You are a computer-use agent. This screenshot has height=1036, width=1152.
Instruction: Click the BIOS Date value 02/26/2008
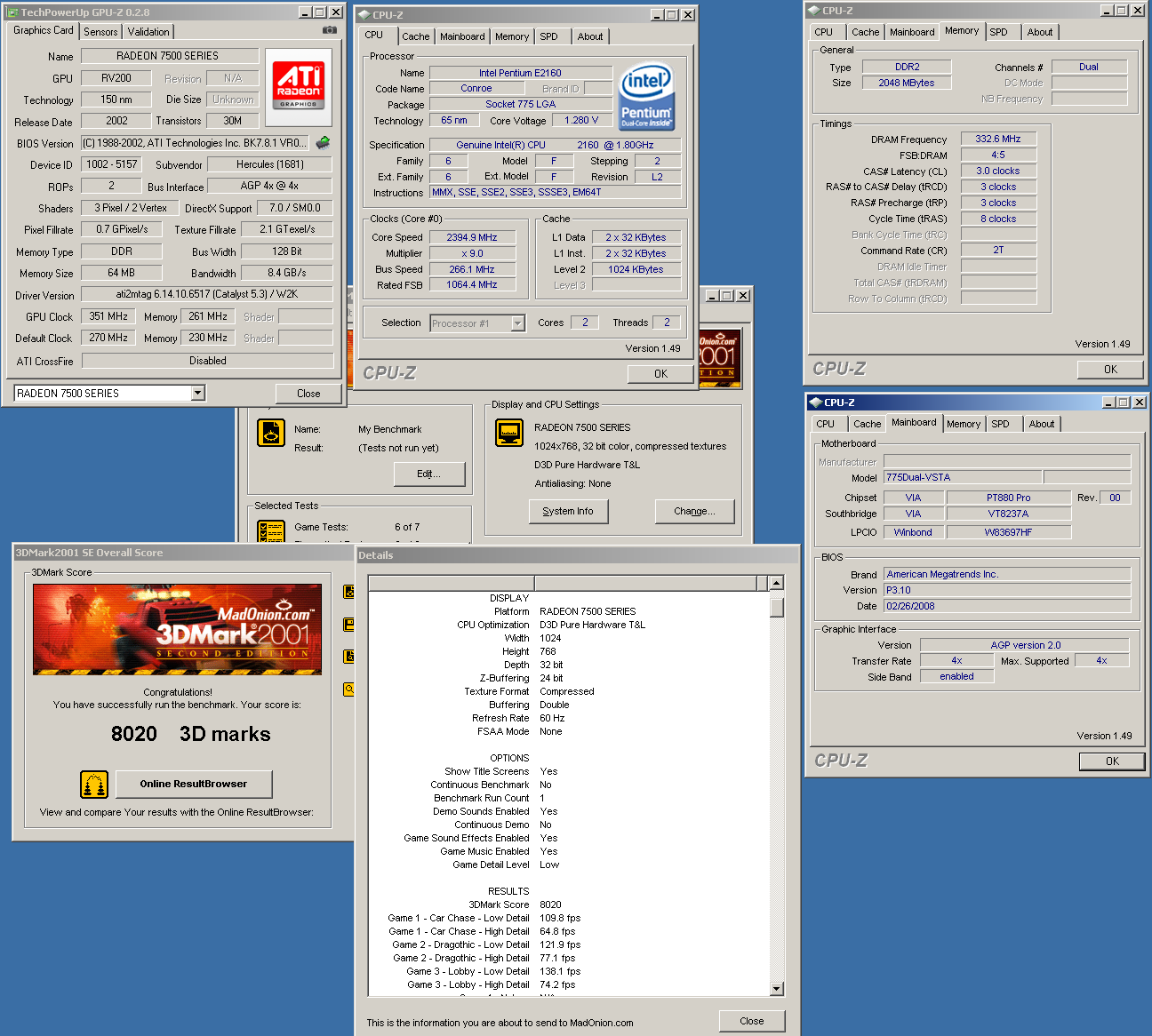(1008, 606)
